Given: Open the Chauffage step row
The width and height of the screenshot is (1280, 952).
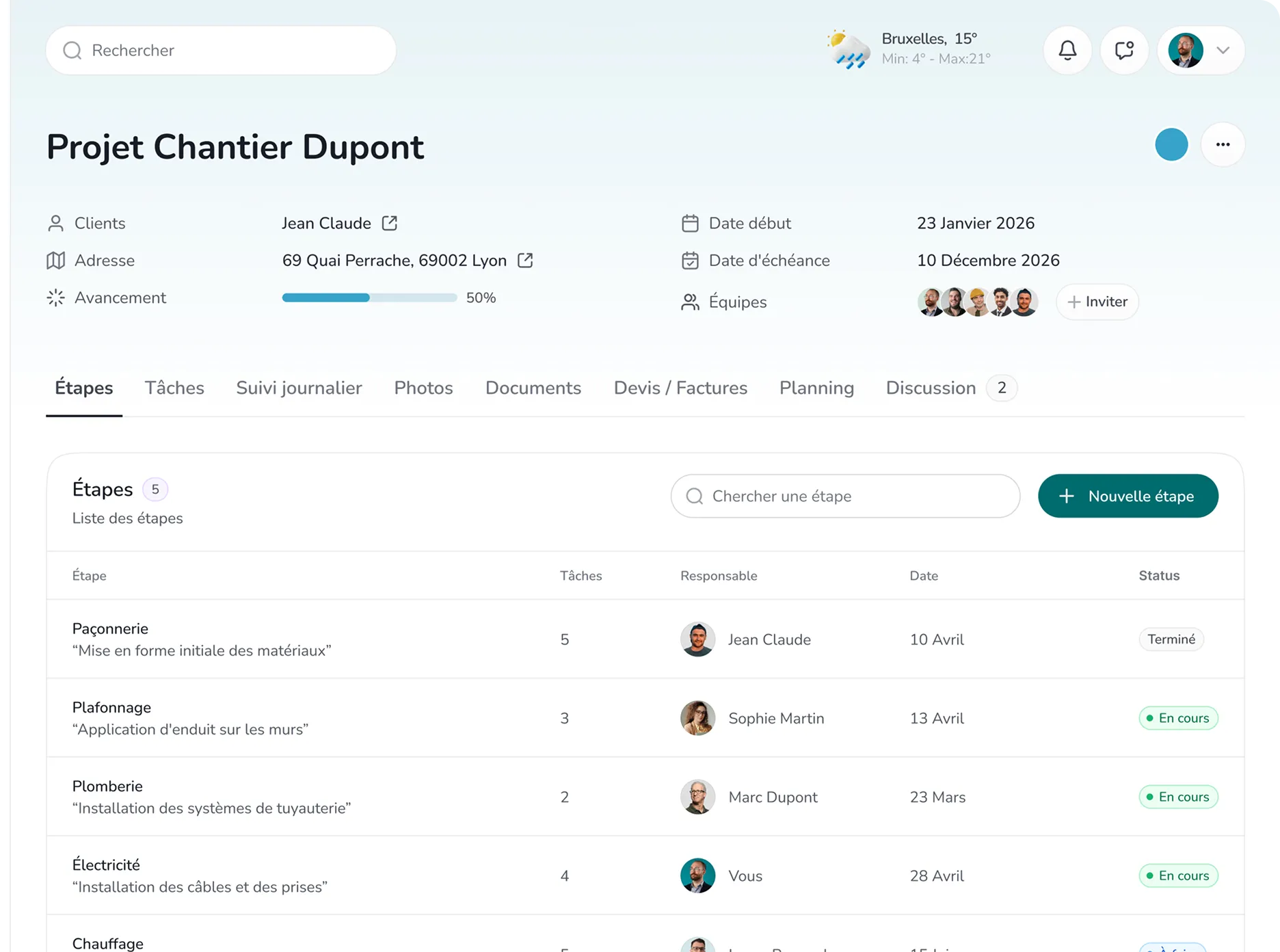Looking at the screenshot, I should pyautogui.click(x=645, y=934).
